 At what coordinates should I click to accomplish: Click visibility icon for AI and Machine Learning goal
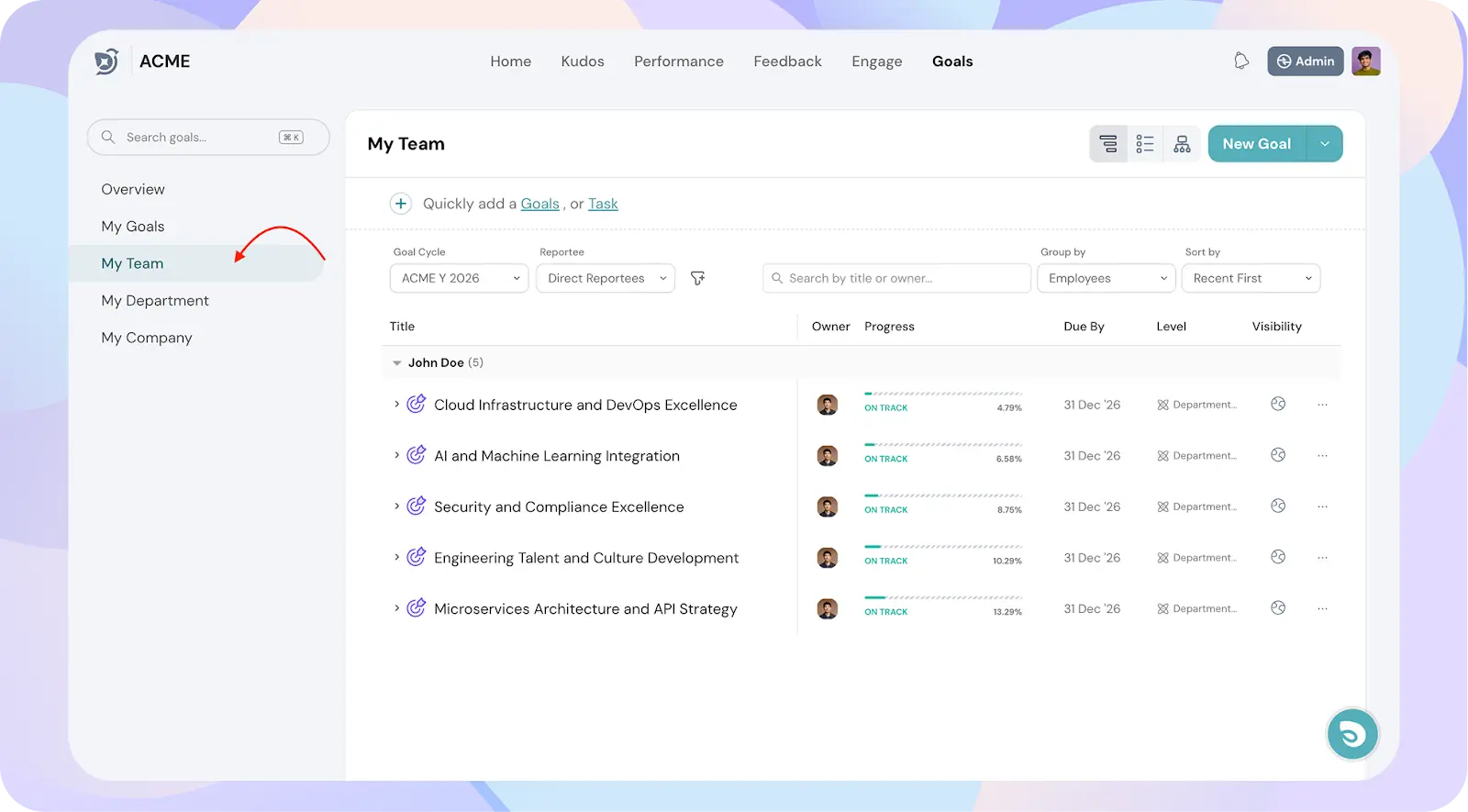point(1277,455)
